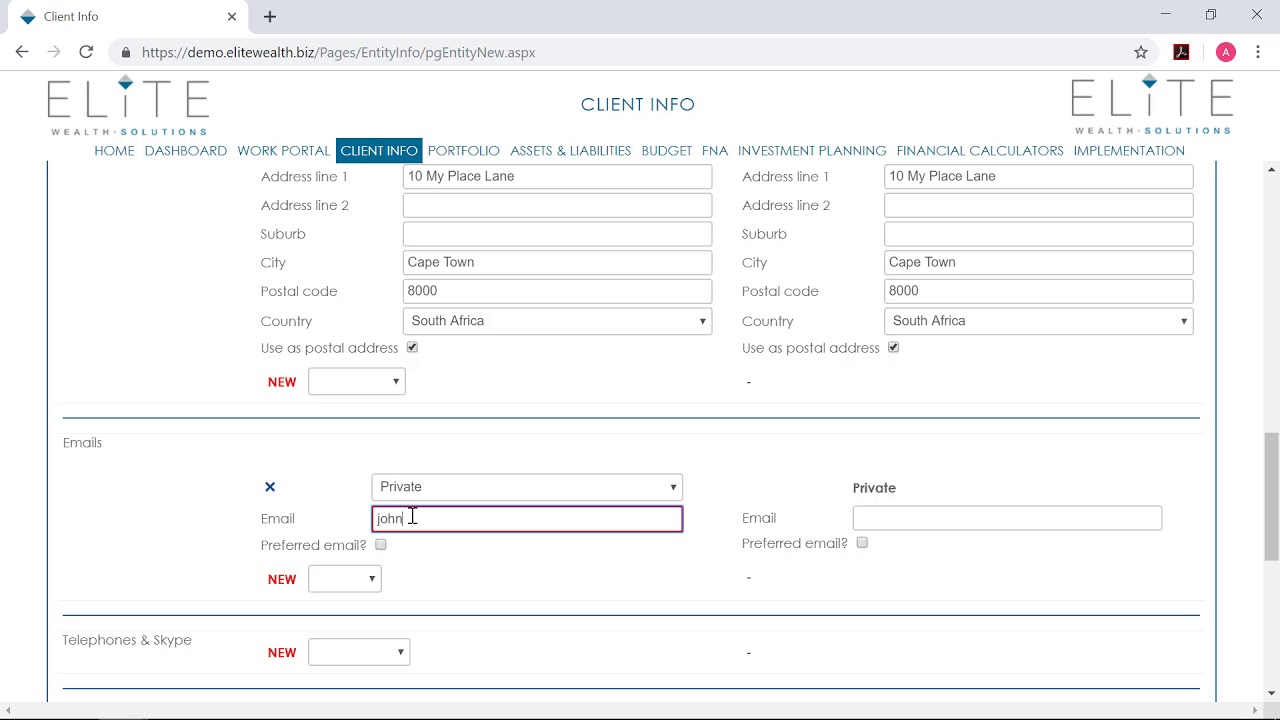The width and height of the screenshot is (1280, 720).
Task: Bookmark this page with the star icon
Action: 1141,52
